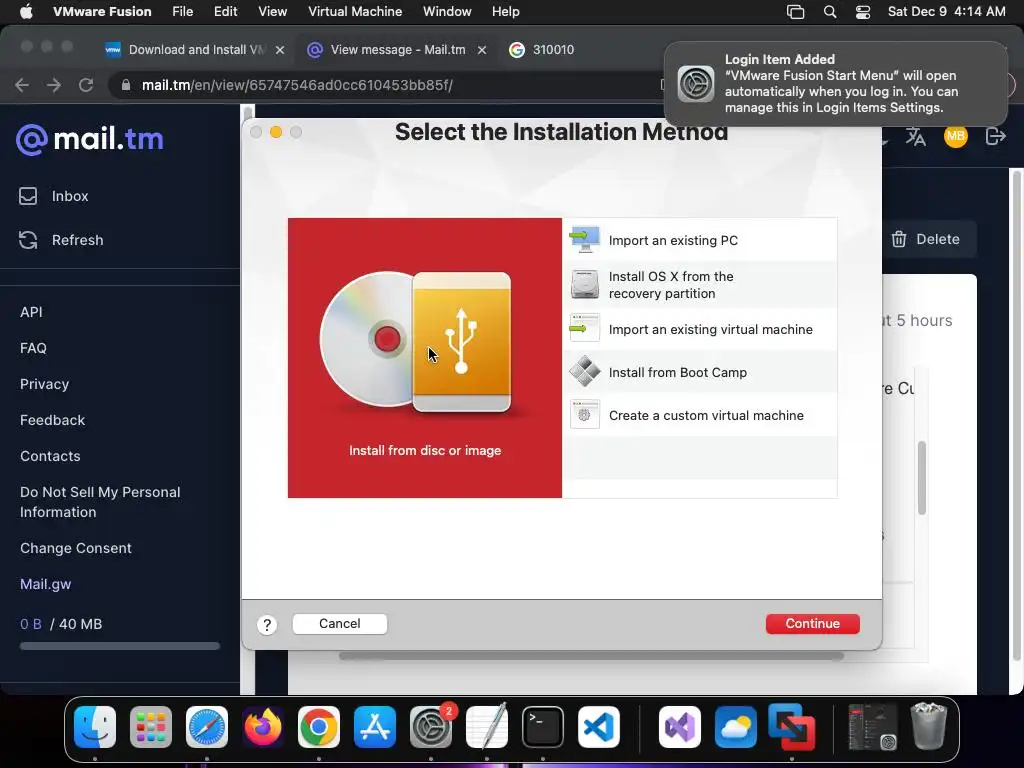Screen dimensions: 1024x768
Task: Choose Import an existing PC
Action: (699, 240)
